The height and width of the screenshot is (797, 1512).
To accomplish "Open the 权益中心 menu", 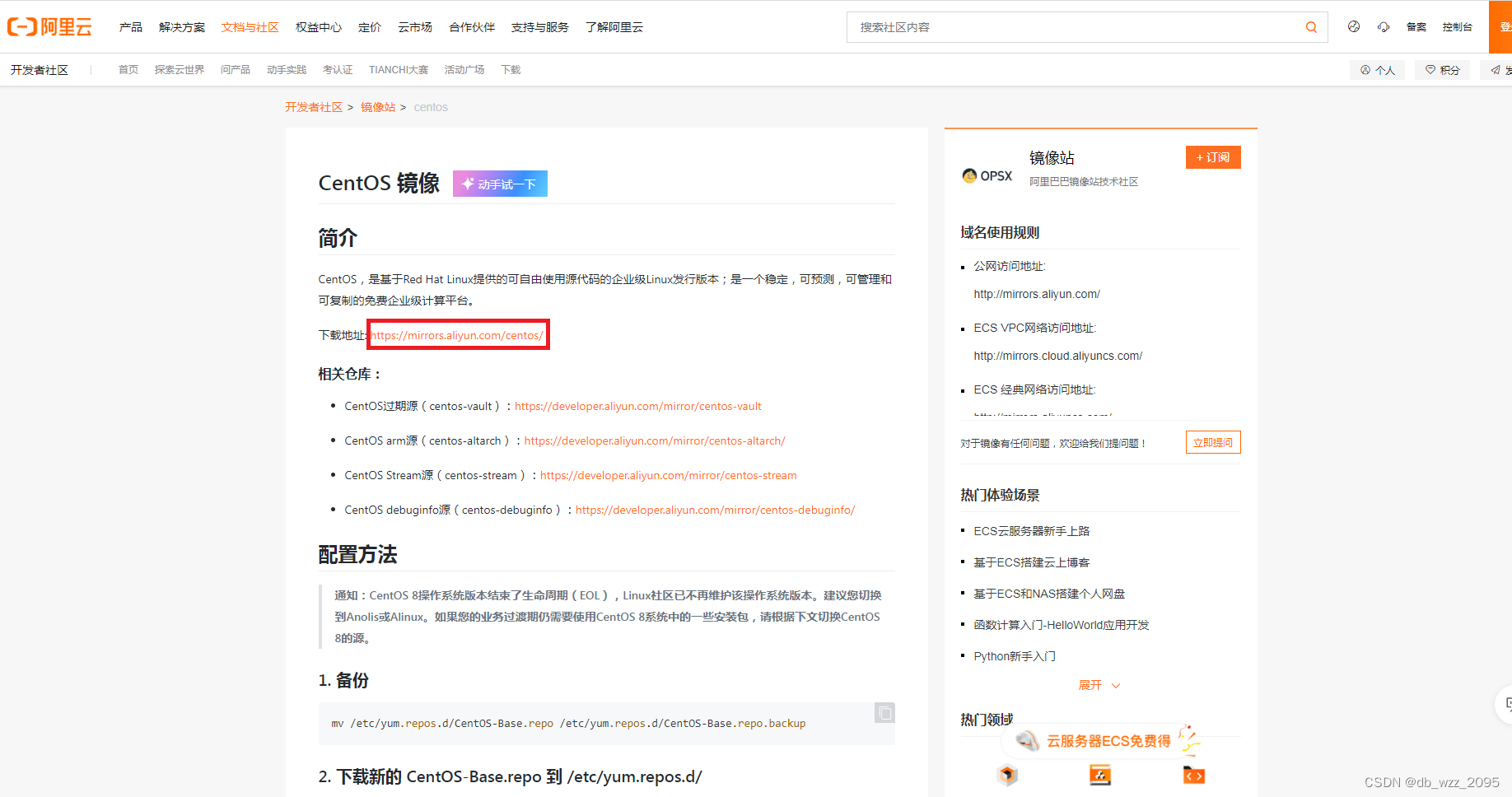I will (x=319, y=27).
